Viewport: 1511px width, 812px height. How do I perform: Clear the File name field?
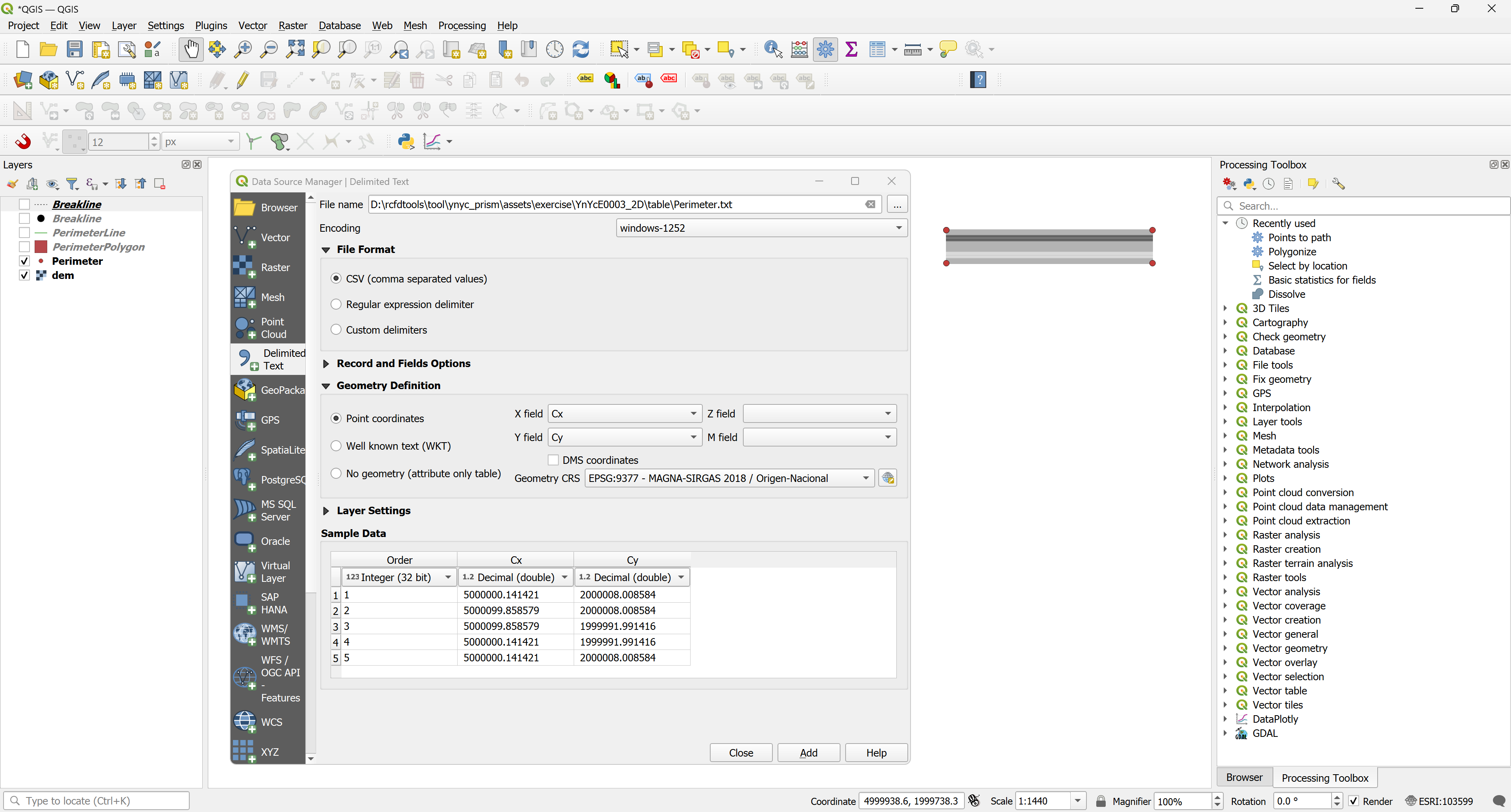(870, 205)
